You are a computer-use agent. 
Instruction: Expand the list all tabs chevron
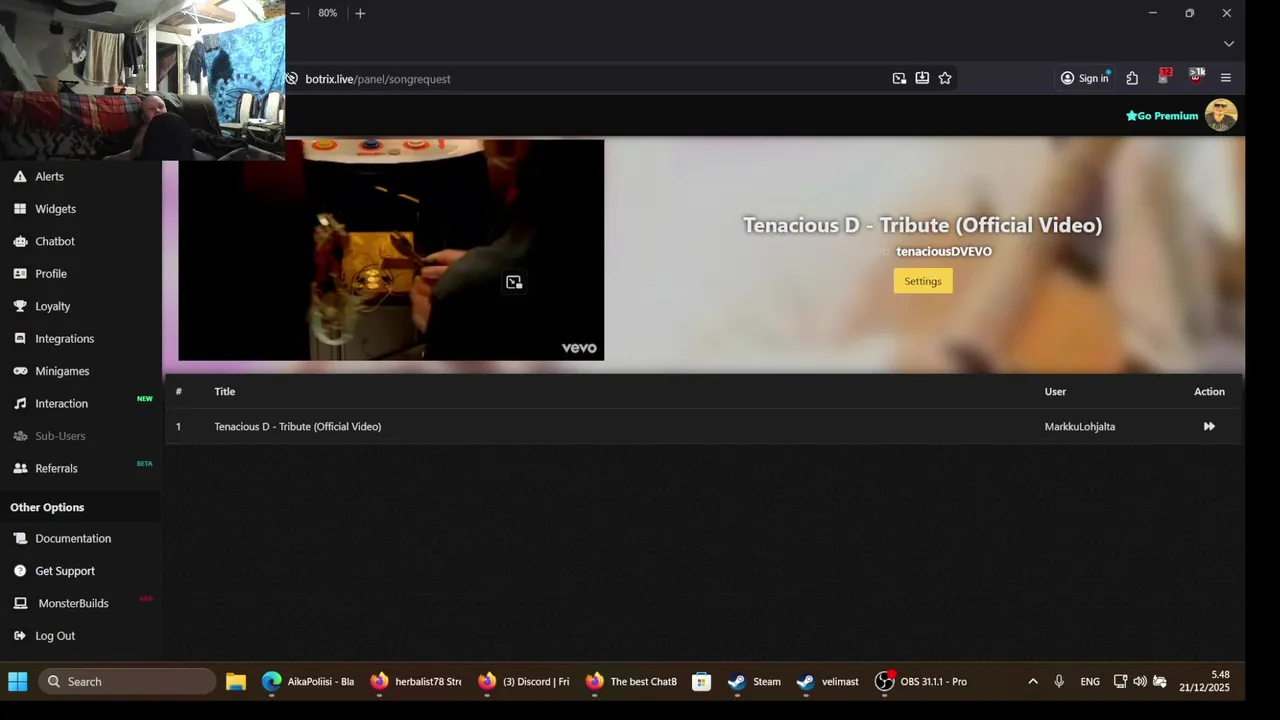pyautogui.click(x=1229, y=44)
